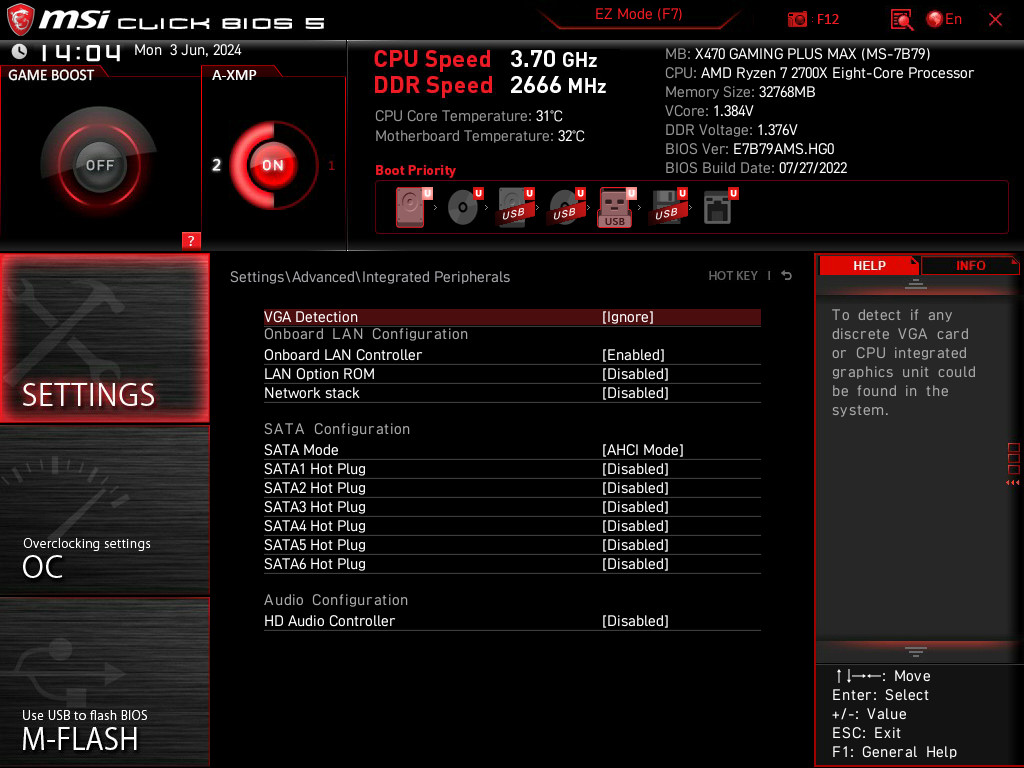Click the VCore 1.384V reading
1024x768 pixels.
point(709,111)
